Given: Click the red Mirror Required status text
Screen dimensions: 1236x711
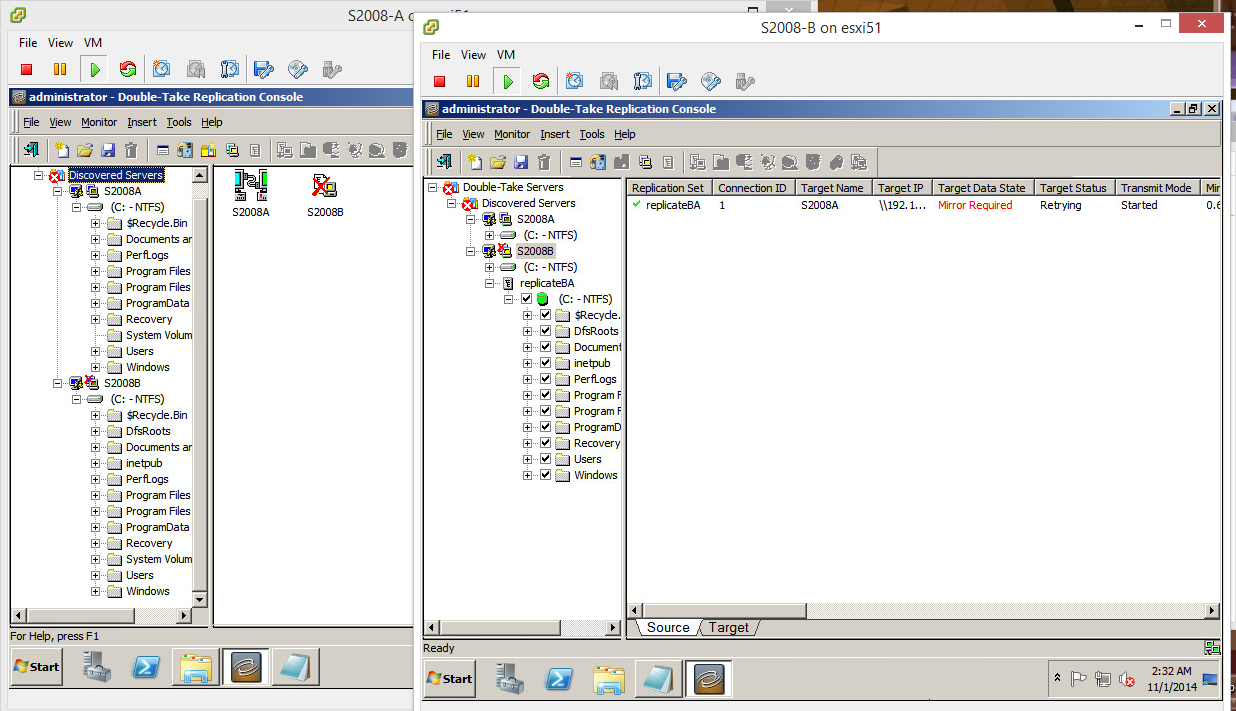Looking at the screenshot, I should pos(975,205).
